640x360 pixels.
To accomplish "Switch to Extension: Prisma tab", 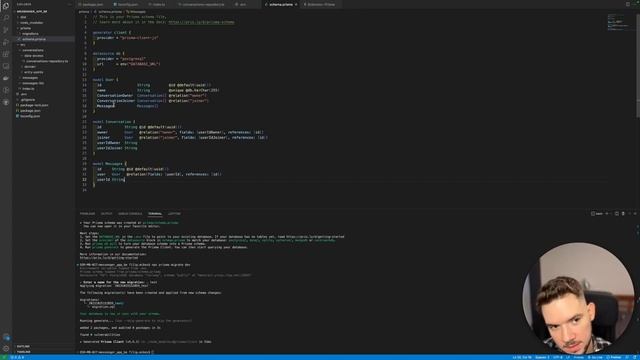I will (x=321, y=4).
